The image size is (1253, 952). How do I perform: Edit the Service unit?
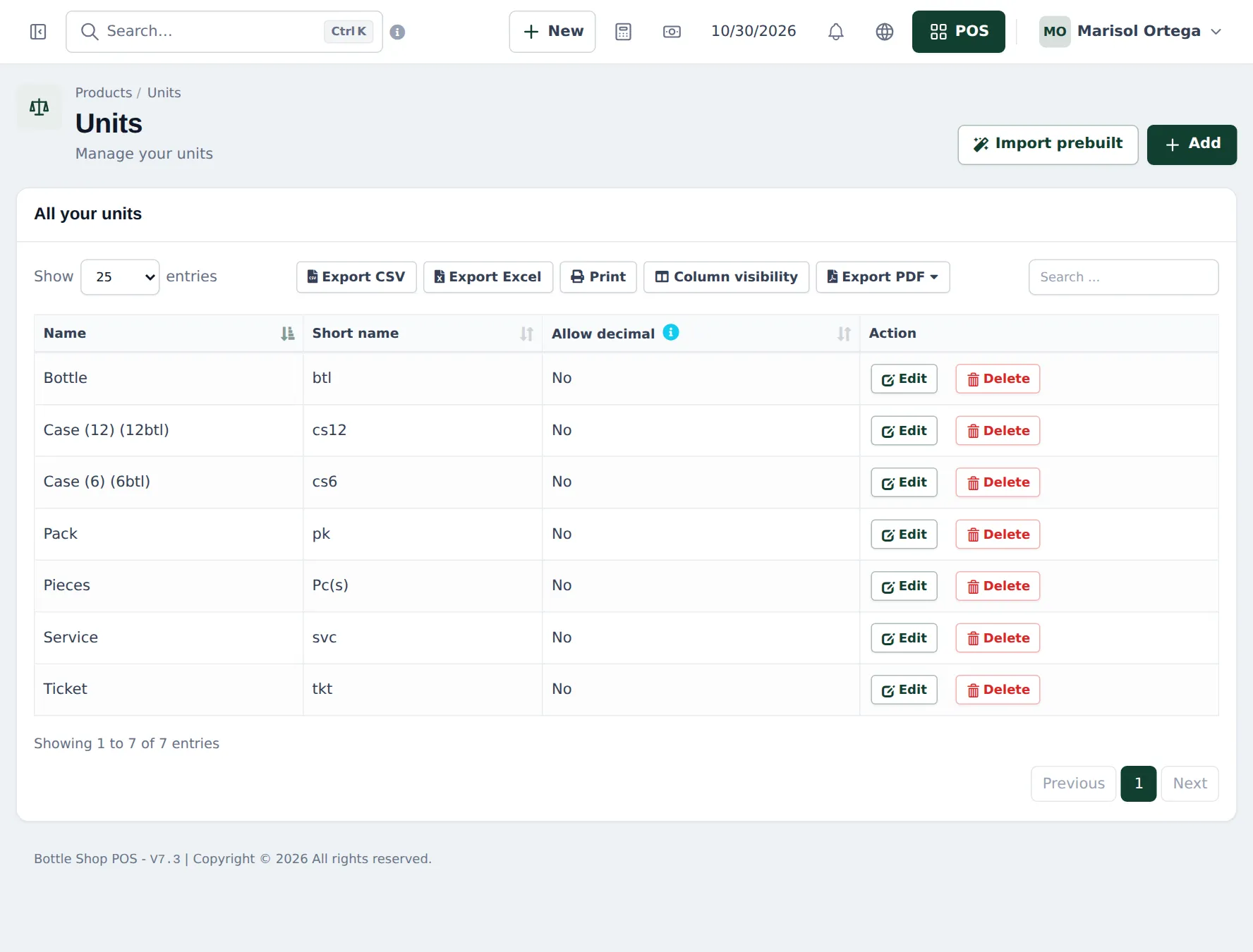[x=904, y=638]
